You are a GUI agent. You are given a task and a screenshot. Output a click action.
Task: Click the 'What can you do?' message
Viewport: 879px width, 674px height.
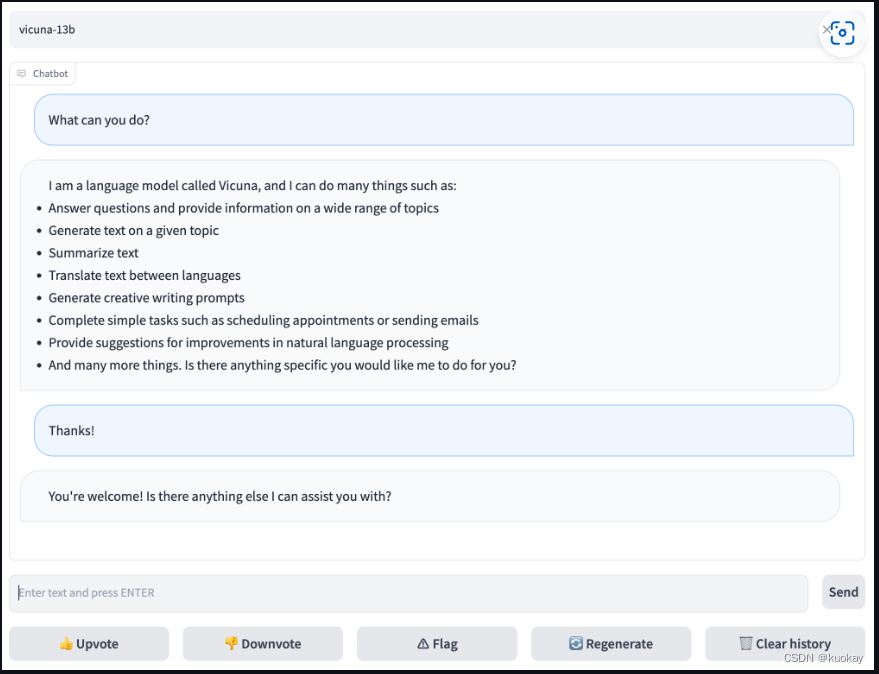coord(444,120)
